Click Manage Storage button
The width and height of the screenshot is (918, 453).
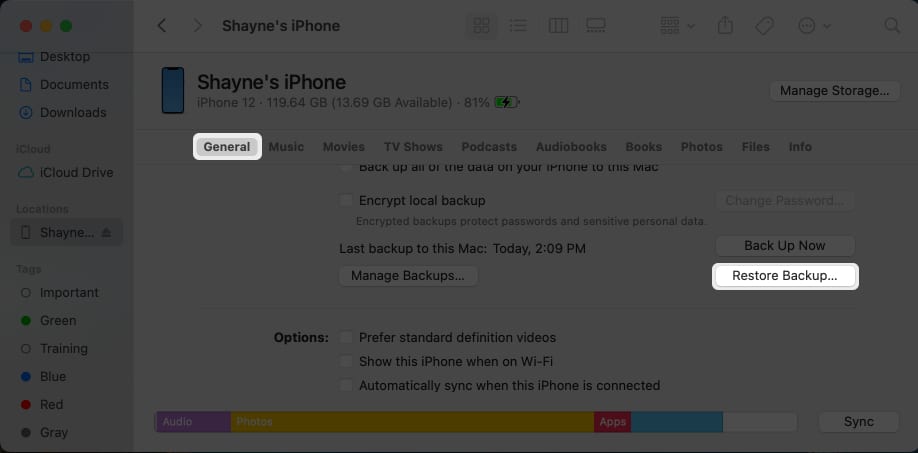[834, 91]
